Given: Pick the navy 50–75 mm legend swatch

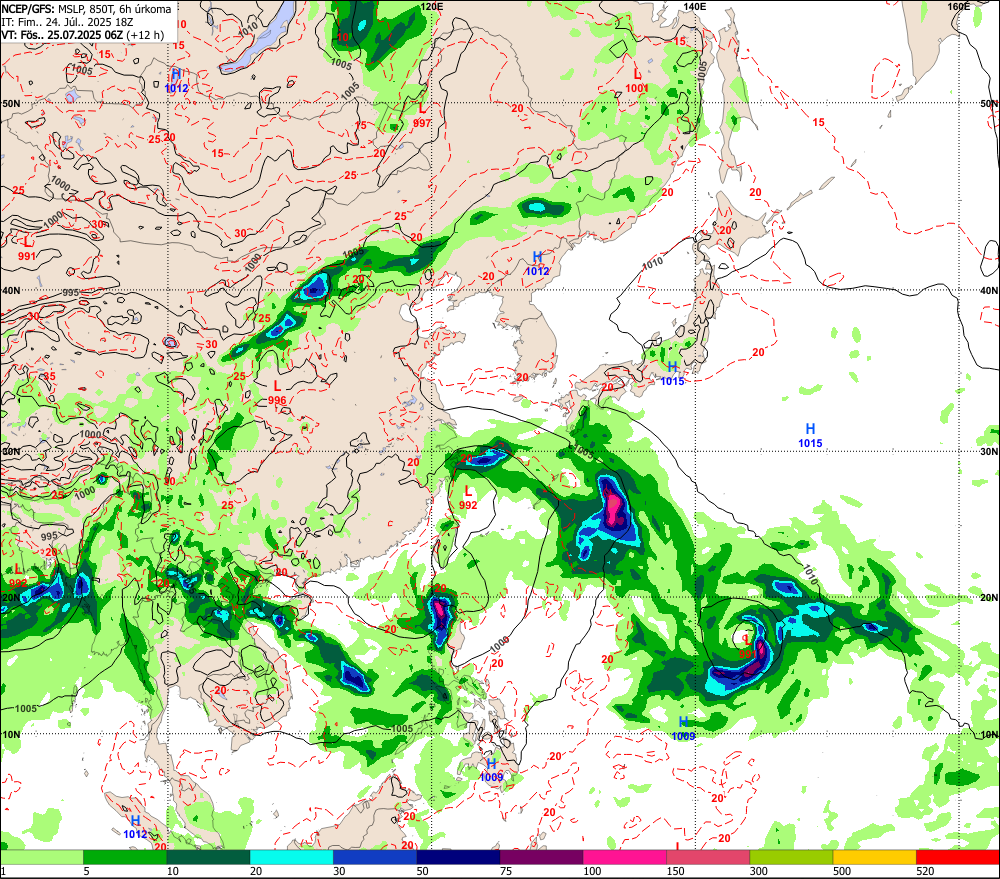Looking at the screenshot, I should [458, 857].
